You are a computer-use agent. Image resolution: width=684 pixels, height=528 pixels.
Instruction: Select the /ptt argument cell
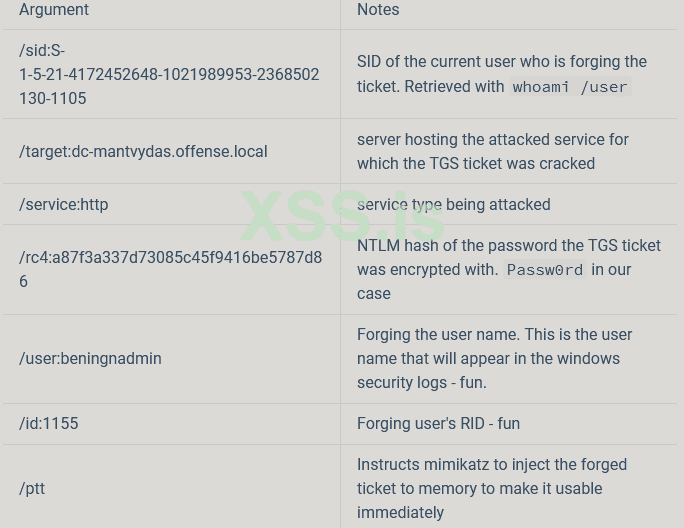point(32,488)
